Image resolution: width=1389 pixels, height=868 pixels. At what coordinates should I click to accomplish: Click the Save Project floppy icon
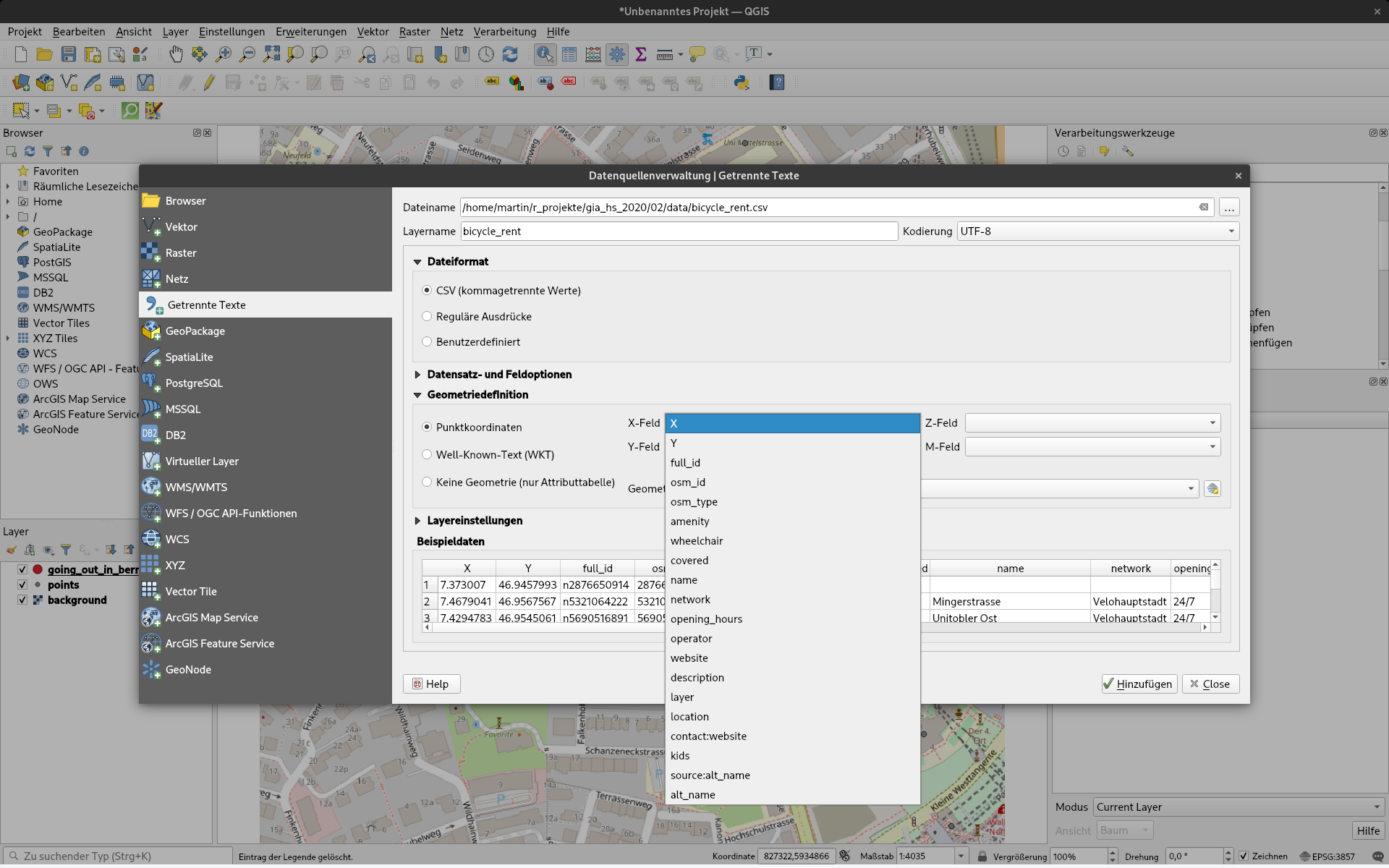pos(68,54)
